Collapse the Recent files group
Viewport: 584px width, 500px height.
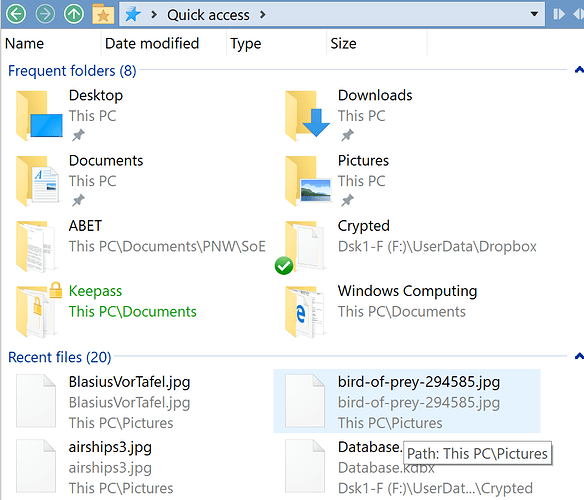(579, 356)
